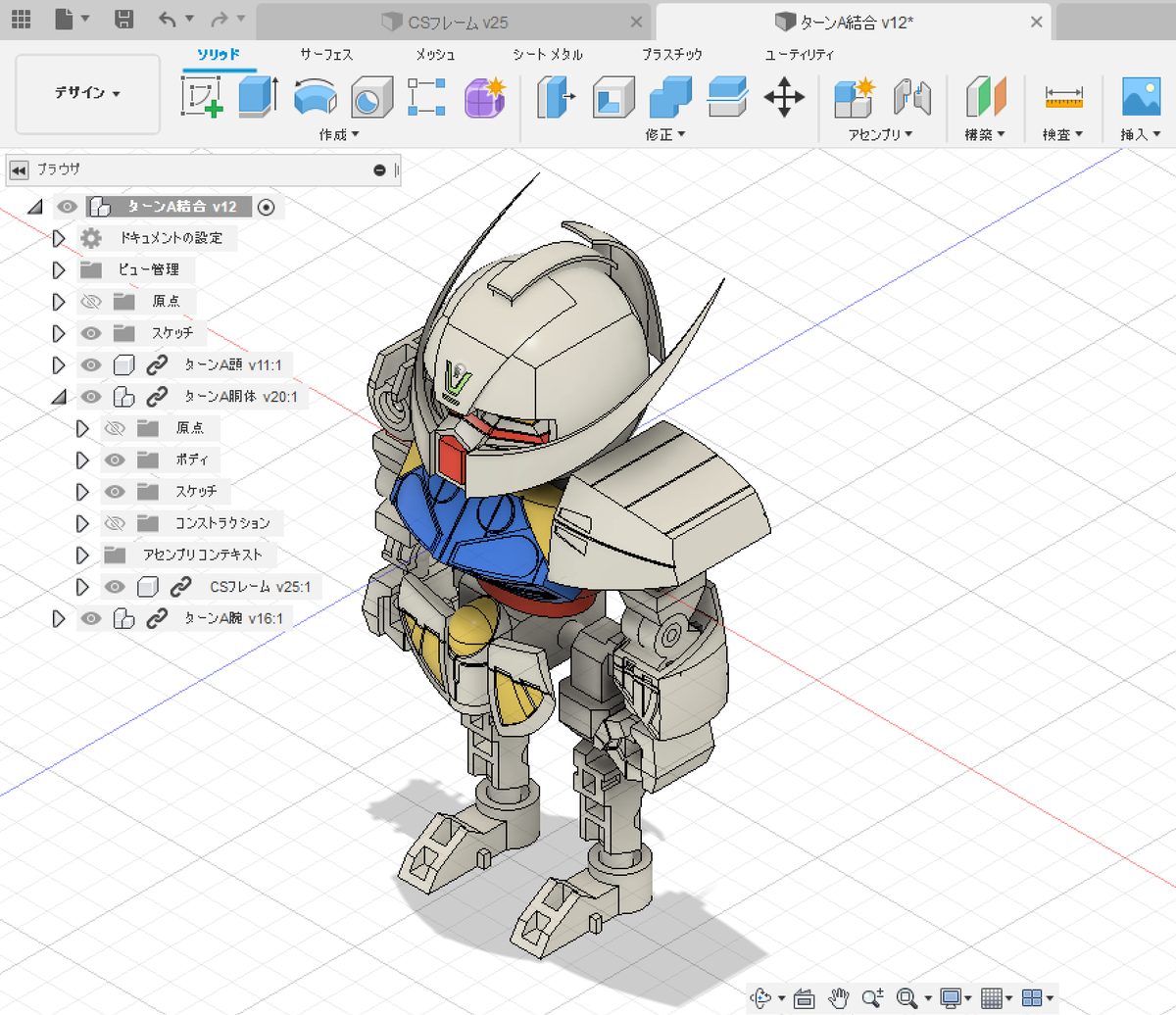Switch to the ユーティリティ tab
Image resolution: width=1176 pixels, height=1015 pixels.
click(800, 55)
